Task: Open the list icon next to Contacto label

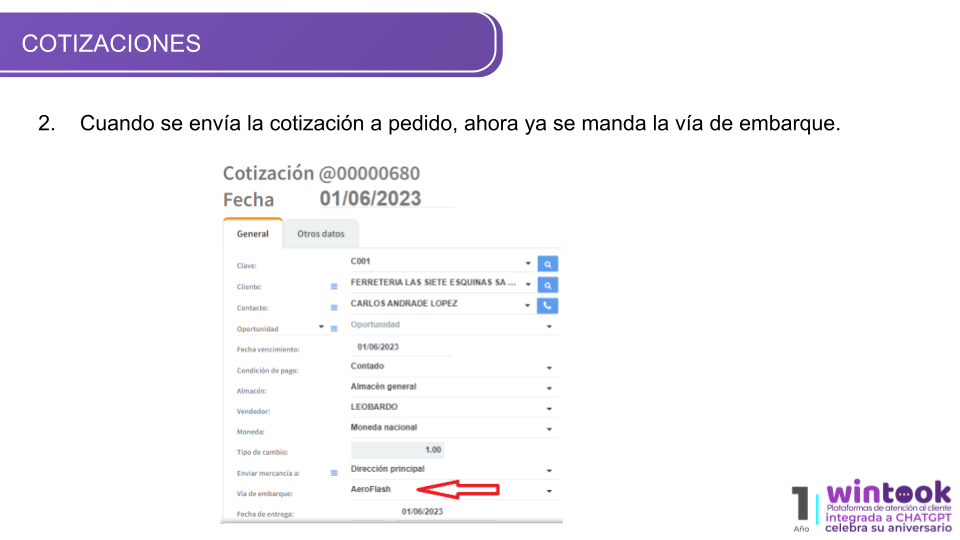Action: 334,307
